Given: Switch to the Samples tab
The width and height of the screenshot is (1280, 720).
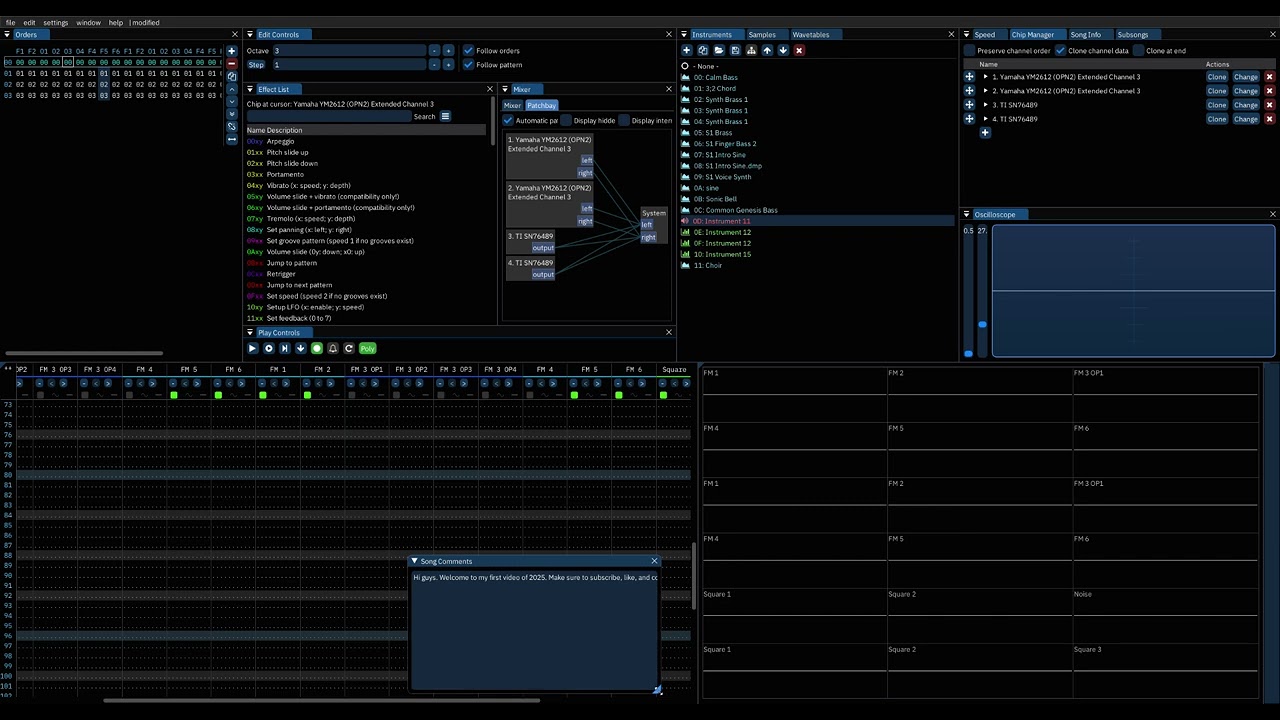Looking at the screenshot, I should tap(762, 34).
